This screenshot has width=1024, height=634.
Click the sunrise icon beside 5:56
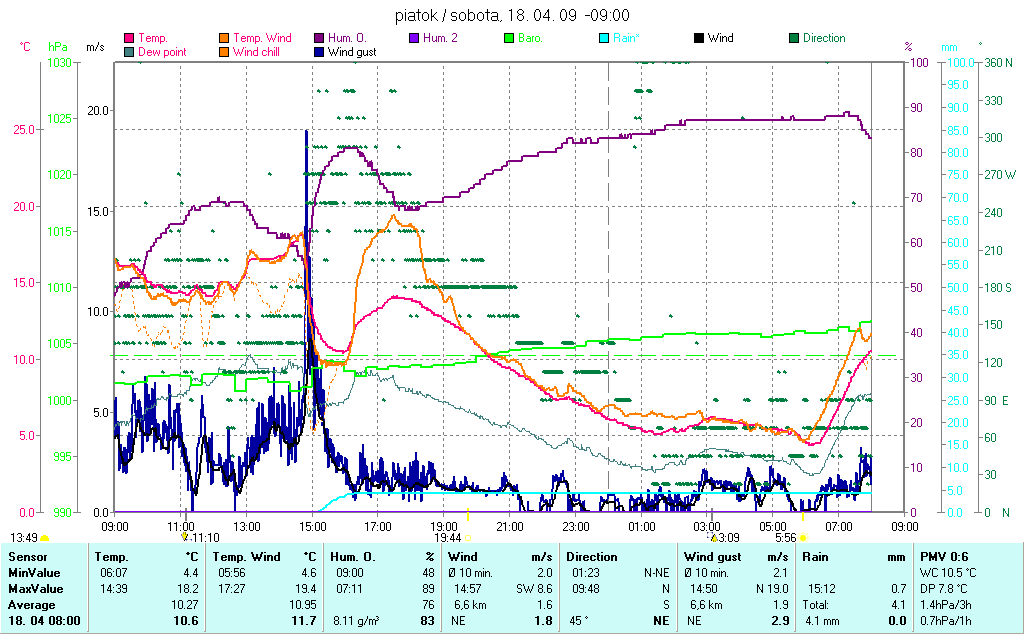pos(803,537)
